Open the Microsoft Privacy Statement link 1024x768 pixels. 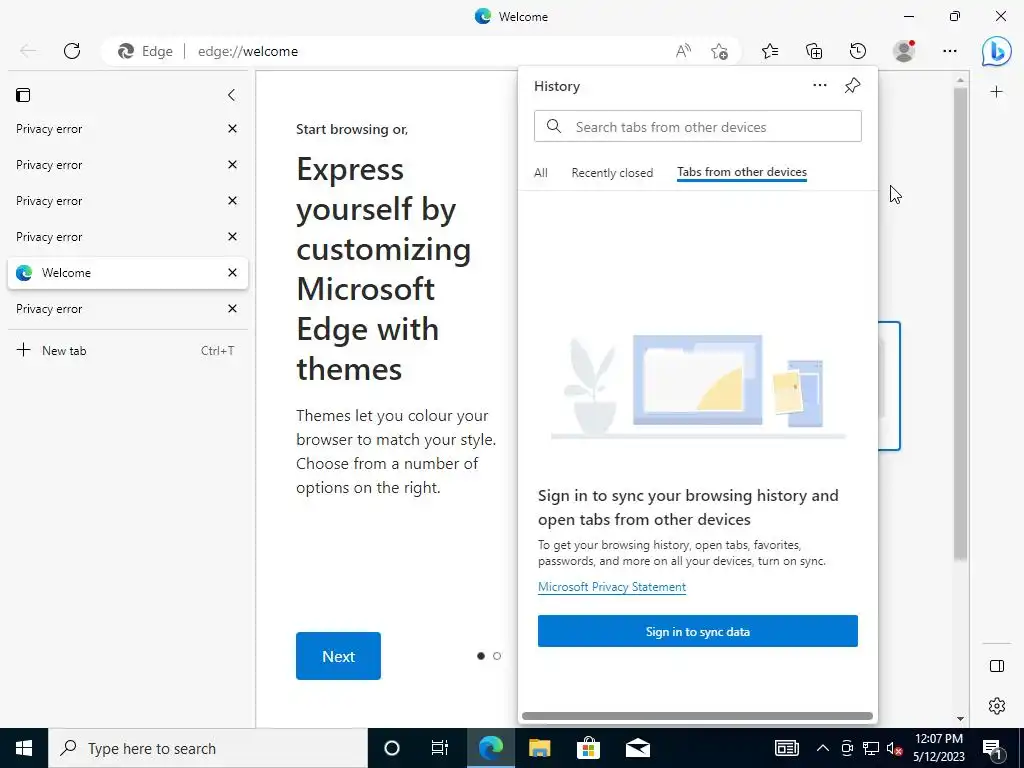pos(612,586)
